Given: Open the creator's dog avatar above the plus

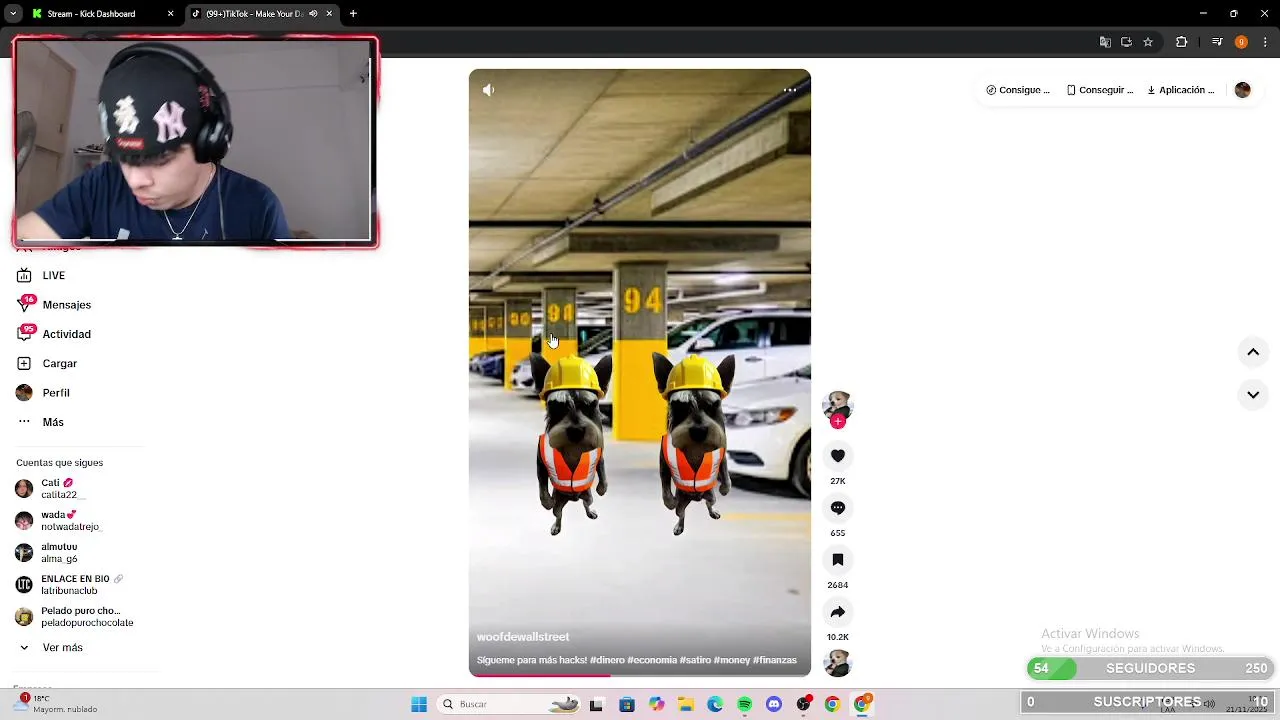Looking at the screenshot, I should point(837,404).
